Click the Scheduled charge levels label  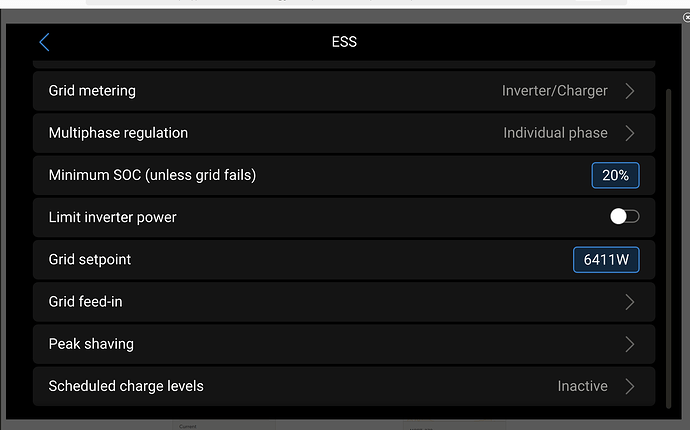coord(126,386)
